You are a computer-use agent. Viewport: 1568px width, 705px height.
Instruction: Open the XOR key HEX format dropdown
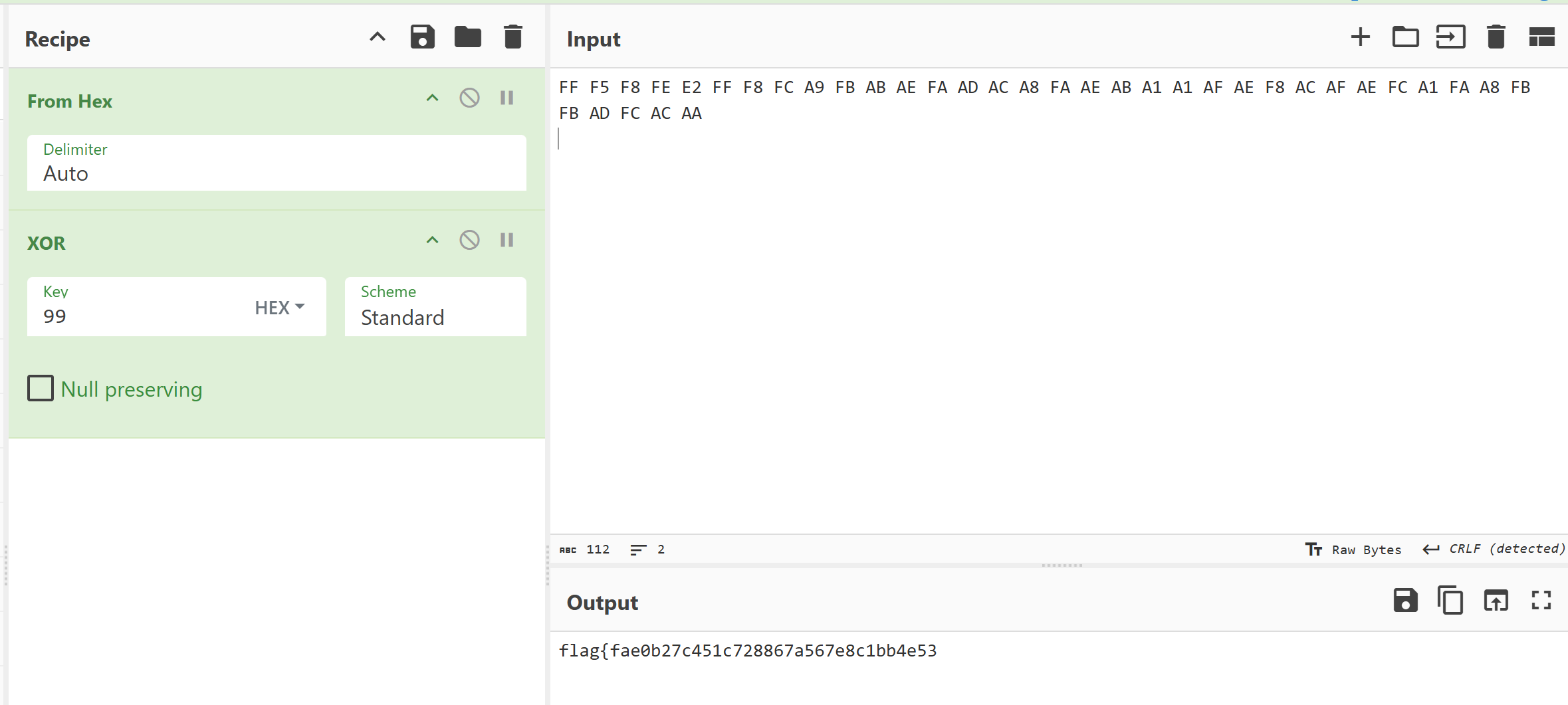(280, 308)
